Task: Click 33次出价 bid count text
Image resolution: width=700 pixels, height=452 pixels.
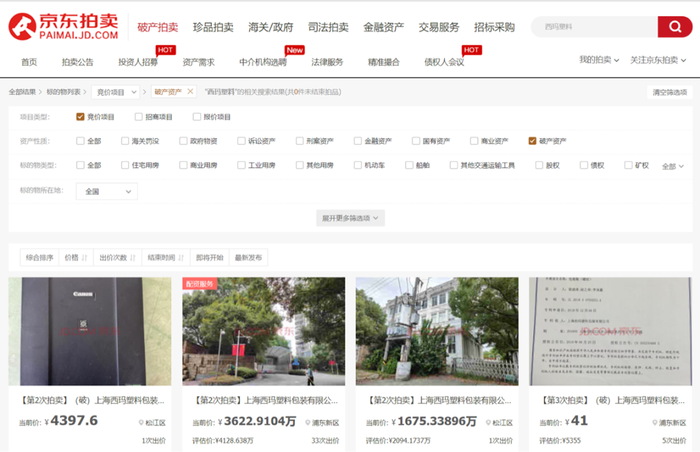Action: pos(325,441)
